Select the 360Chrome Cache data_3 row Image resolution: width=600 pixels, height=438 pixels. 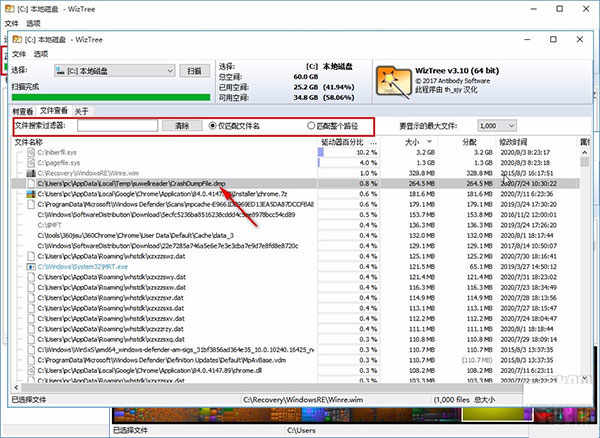[135, 235]
